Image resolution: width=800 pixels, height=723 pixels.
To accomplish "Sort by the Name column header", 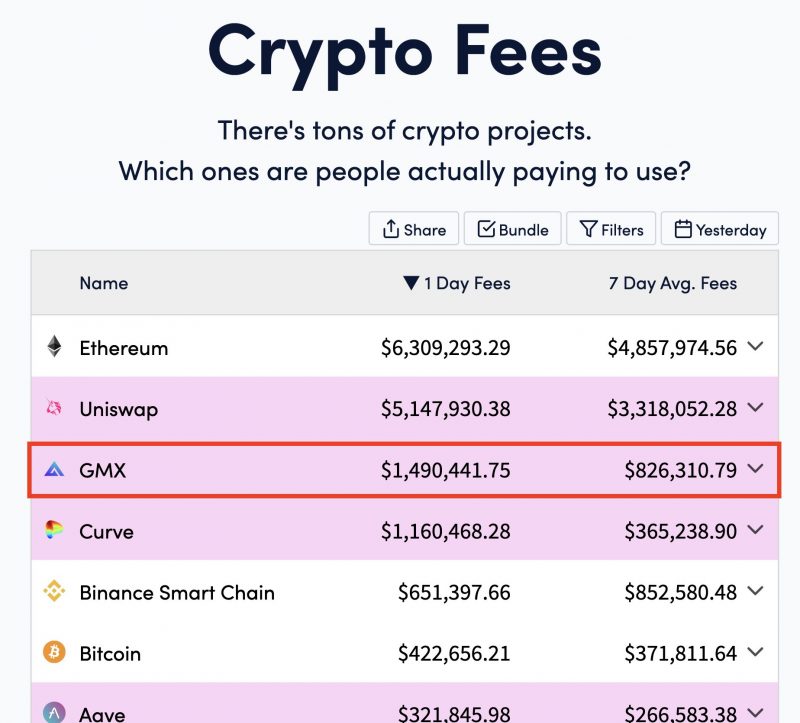I will (104, 283).
